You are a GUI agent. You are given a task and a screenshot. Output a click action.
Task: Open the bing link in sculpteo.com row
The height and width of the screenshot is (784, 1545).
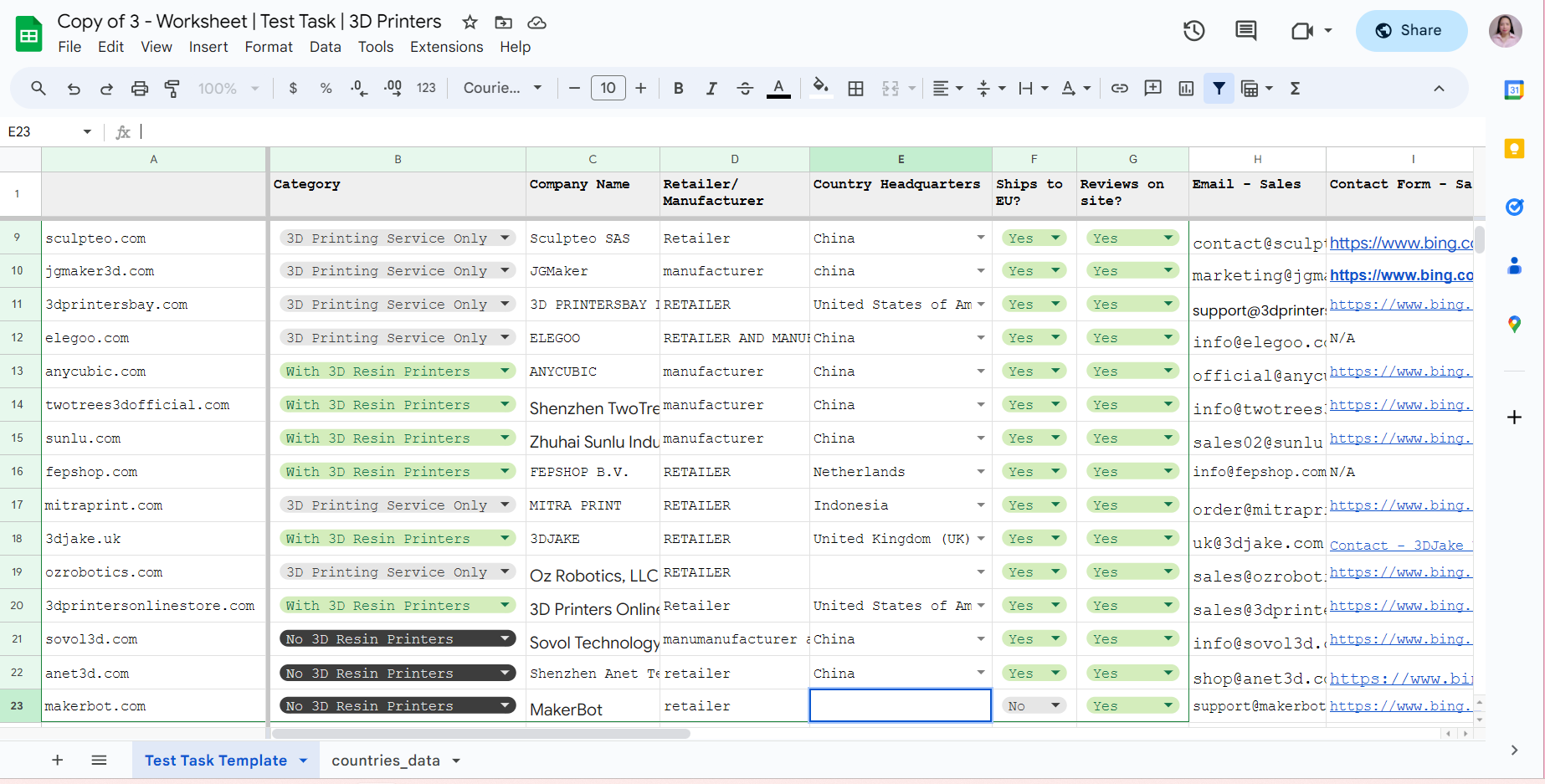pyautogui.click(x=1401, y=243)
